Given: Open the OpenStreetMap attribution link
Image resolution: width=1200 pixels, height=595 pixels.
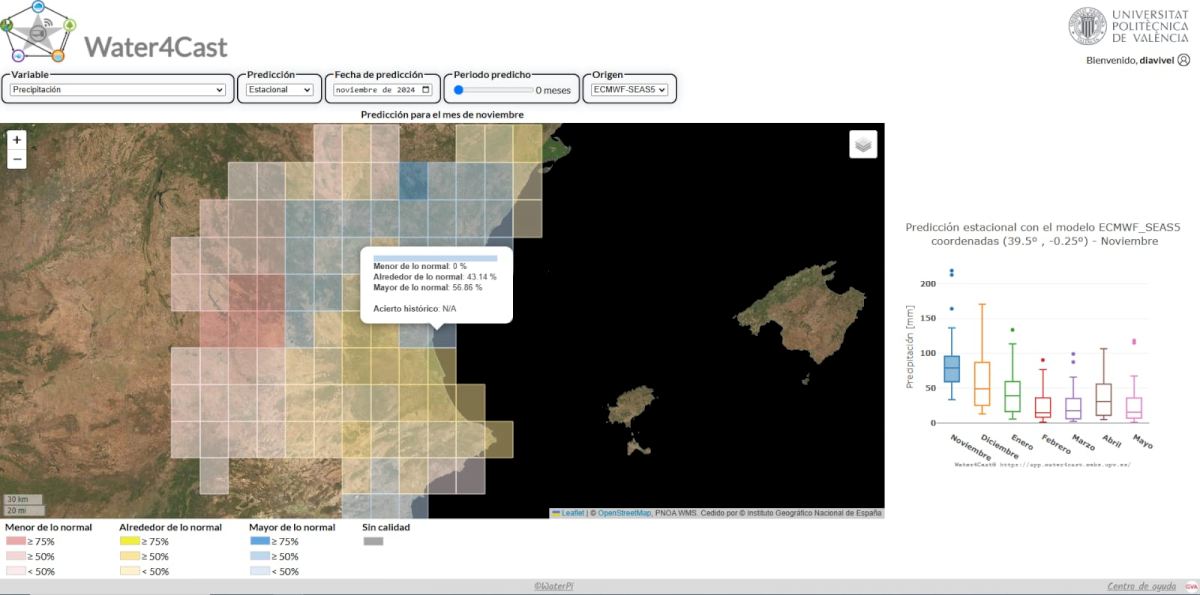Looking at the screenshot, I should pyautogui.click(x=624, y=513).
